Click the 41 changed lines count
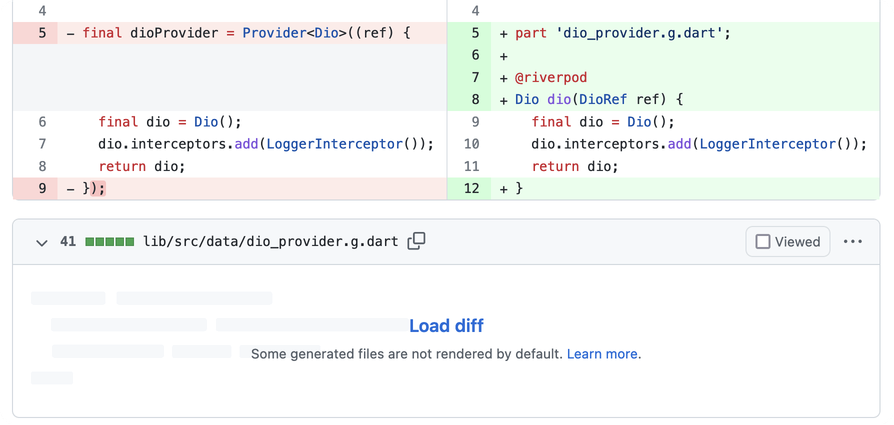The width and height of the screenshot is (894, 425). click(x=68, y=241)
